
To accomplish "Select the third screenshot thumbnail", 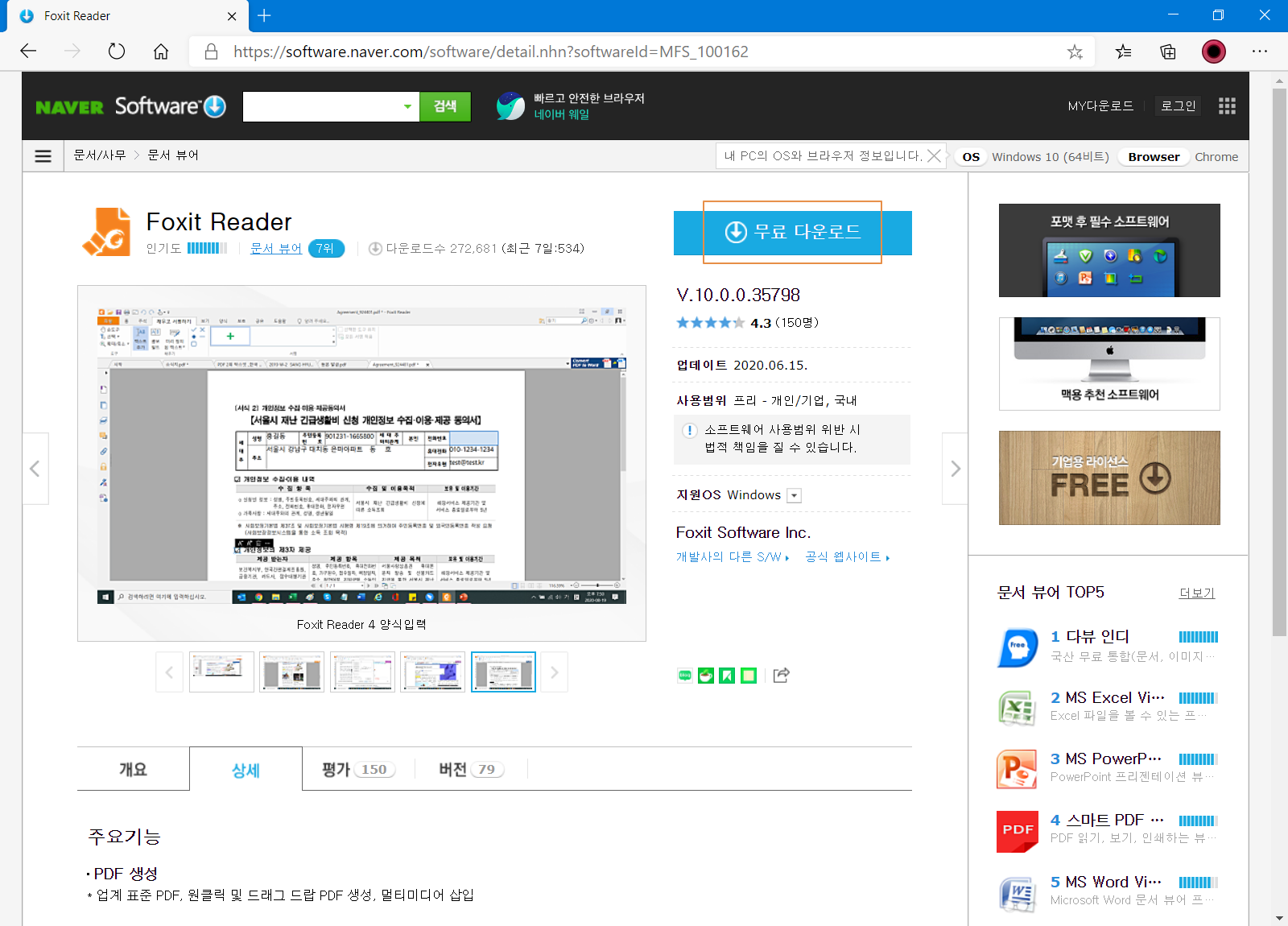I will [x=362, y=672].
